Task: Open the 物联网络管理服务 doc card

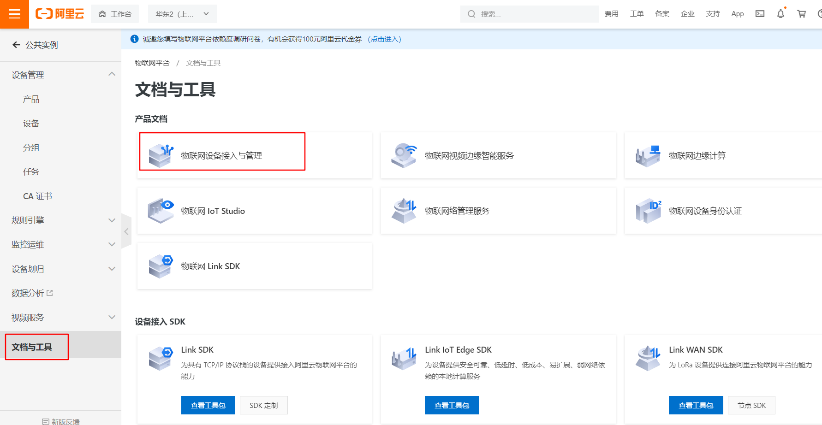Action: pos(499,211)
